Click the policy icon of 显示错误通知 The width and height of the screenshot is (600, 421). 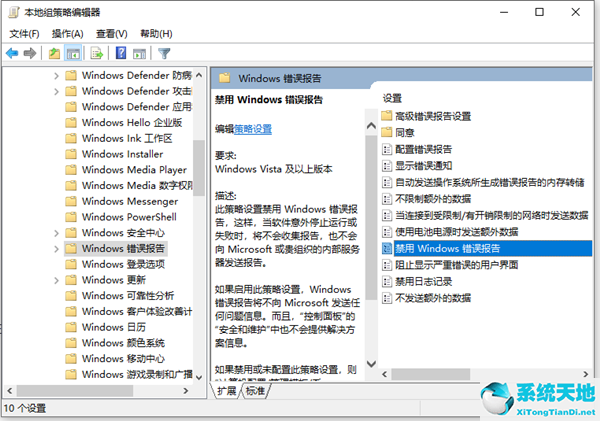387,166
